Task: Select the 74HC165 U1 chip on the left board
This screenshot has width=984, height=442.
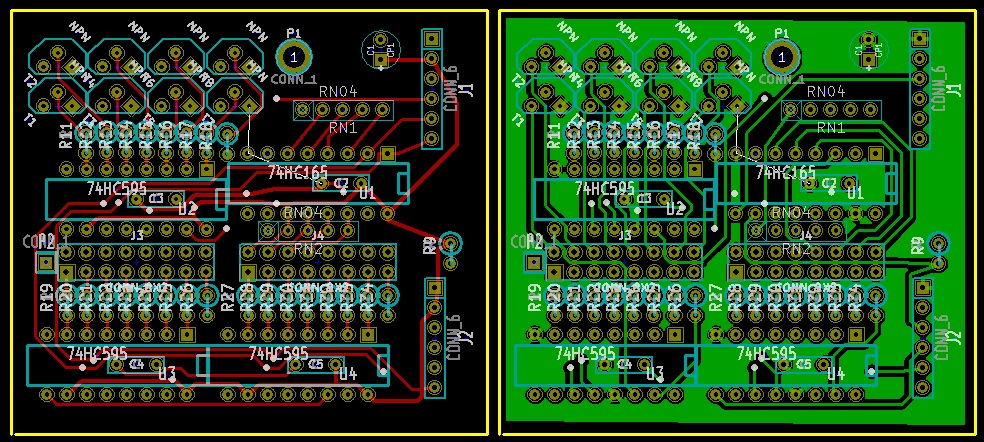Action: [318, 184]
